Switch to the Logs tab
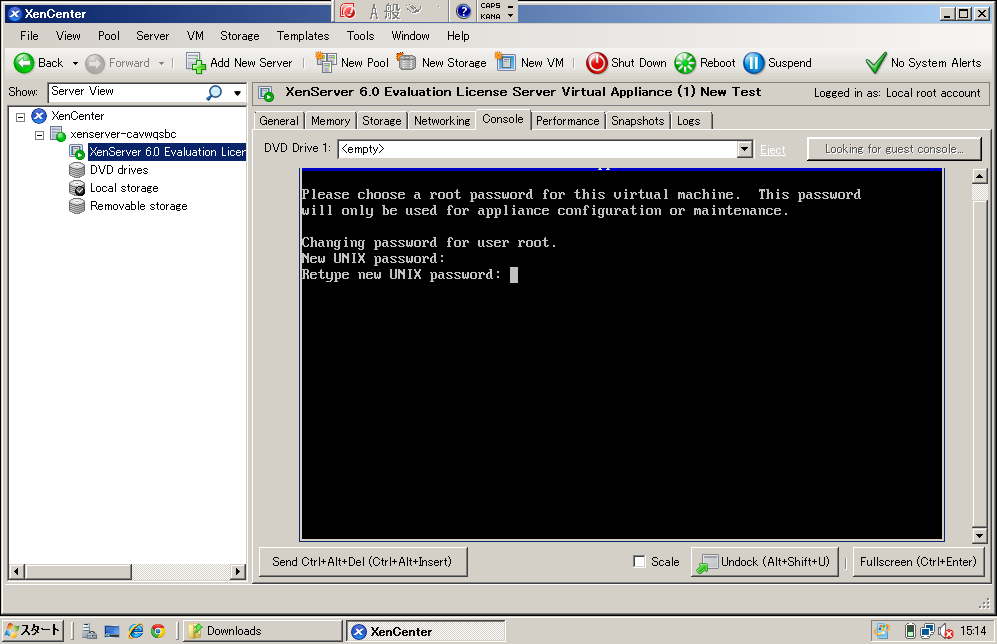 point(689,121)
